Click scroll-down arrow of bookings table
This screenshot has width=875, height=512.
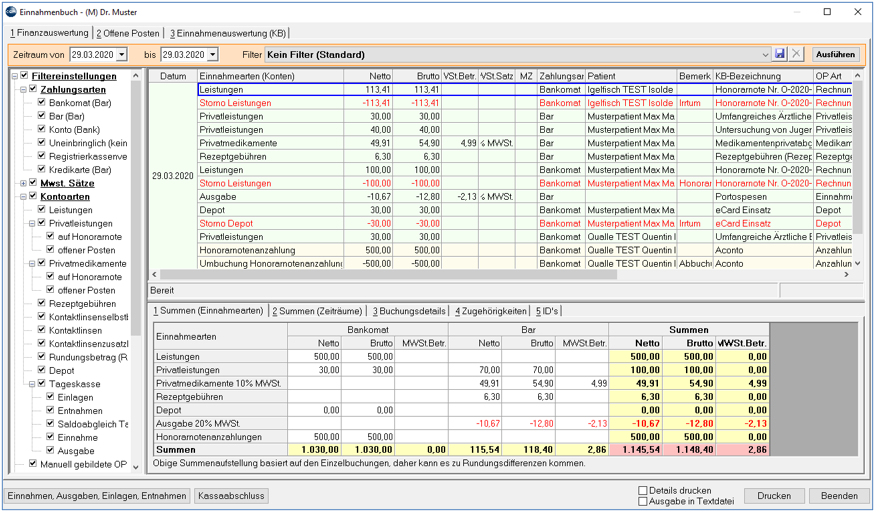[x=857, y=263]
